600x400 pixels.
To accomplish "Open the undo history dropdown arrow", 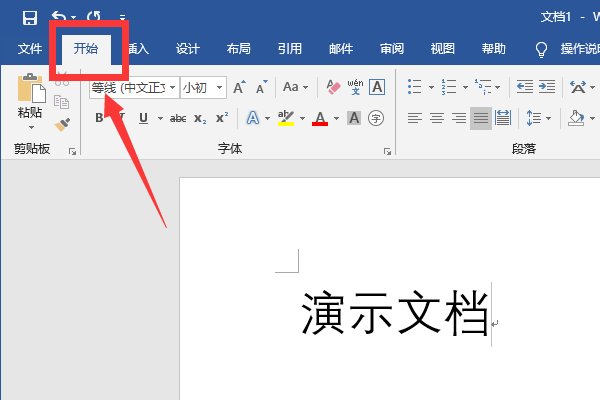I will (73, 17).
